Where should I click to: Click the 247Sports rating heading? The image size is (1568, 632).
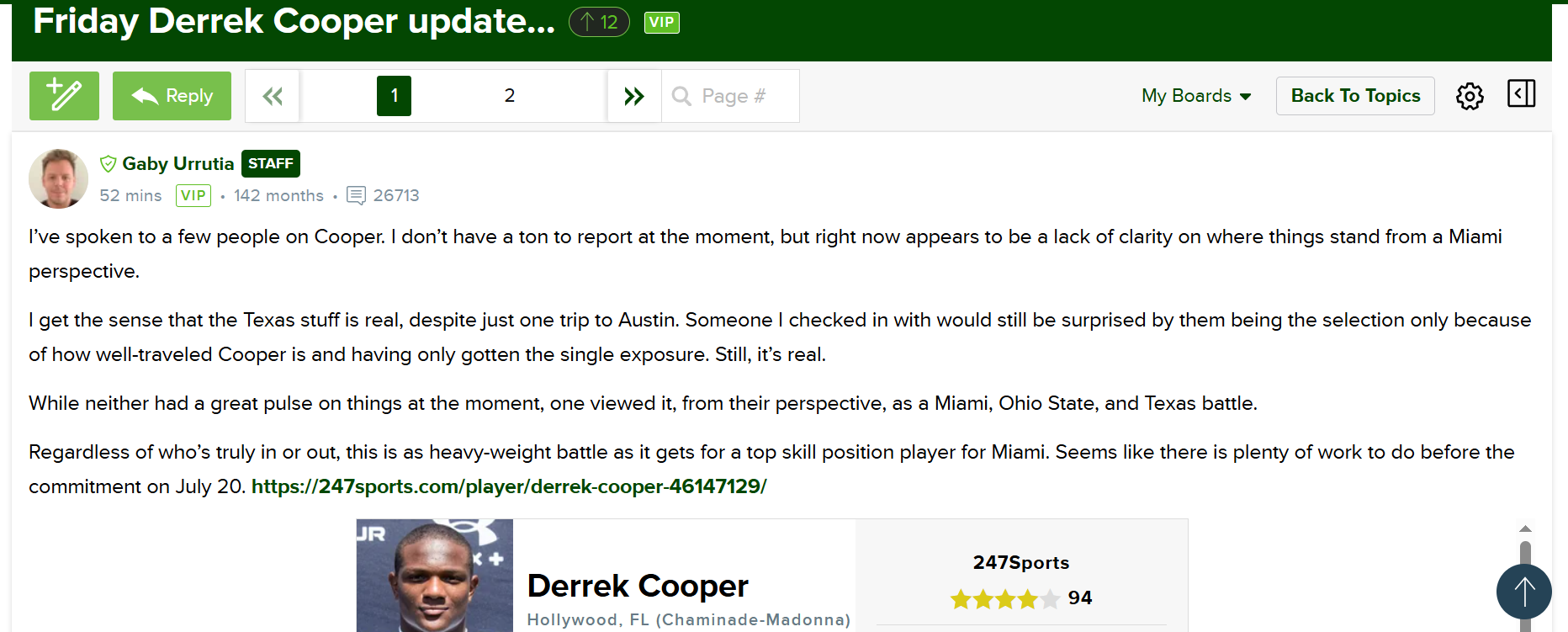(1021, 562)
